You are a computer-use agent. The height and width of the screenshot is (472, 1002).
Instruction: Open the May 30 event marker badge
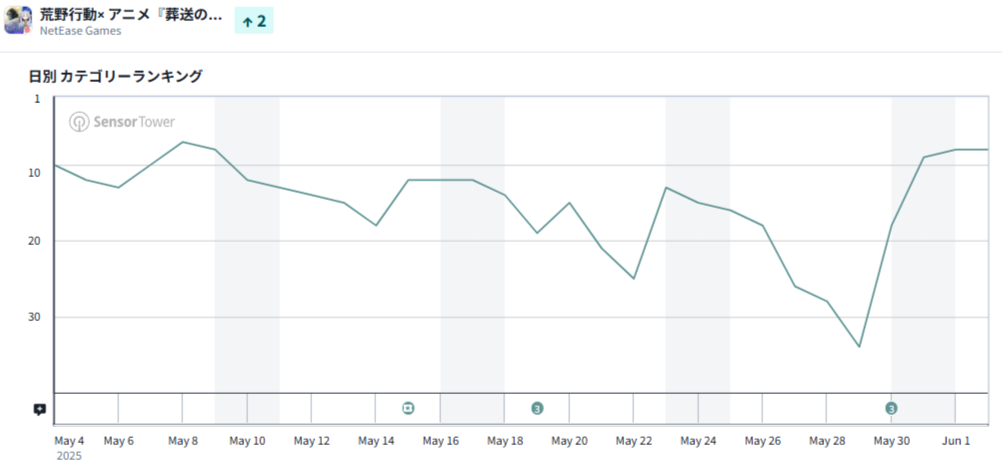[891, 408]
